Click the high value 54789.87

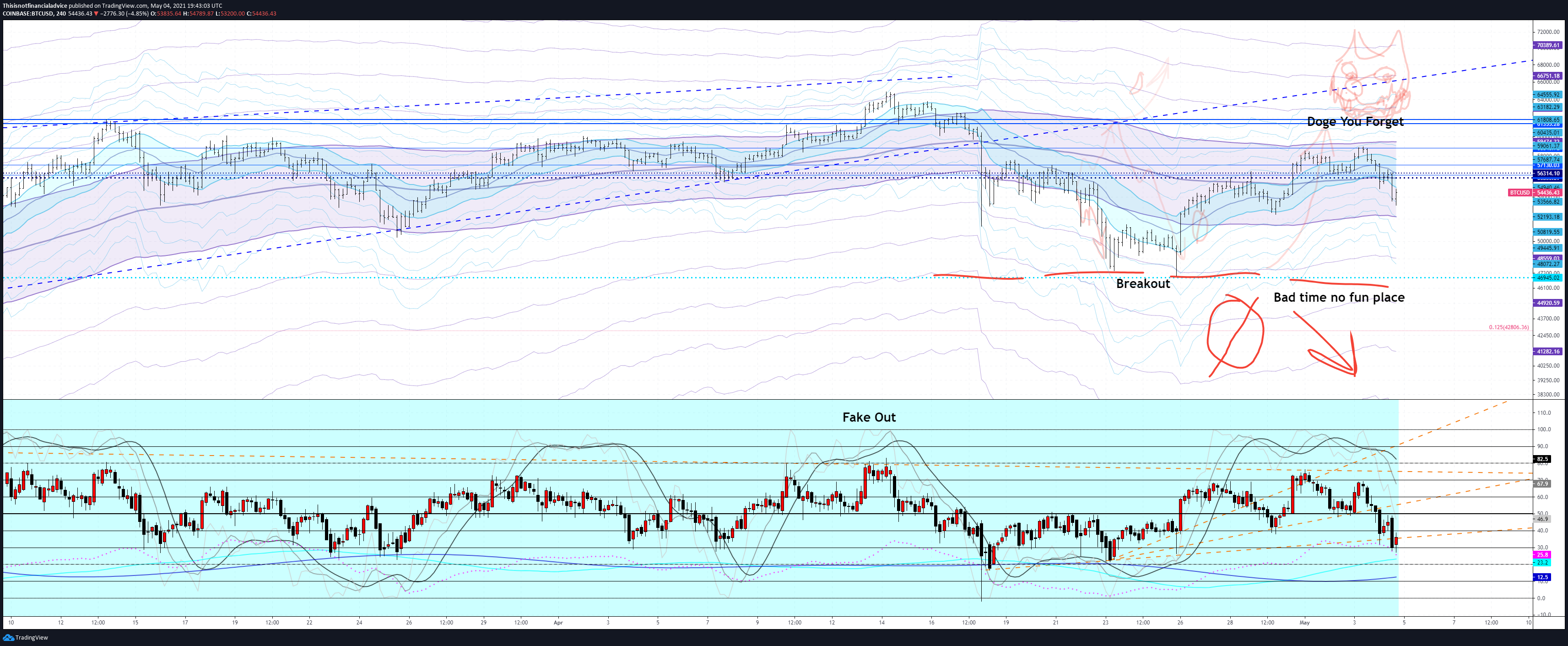pyautogui.click(x=202, y=13)
